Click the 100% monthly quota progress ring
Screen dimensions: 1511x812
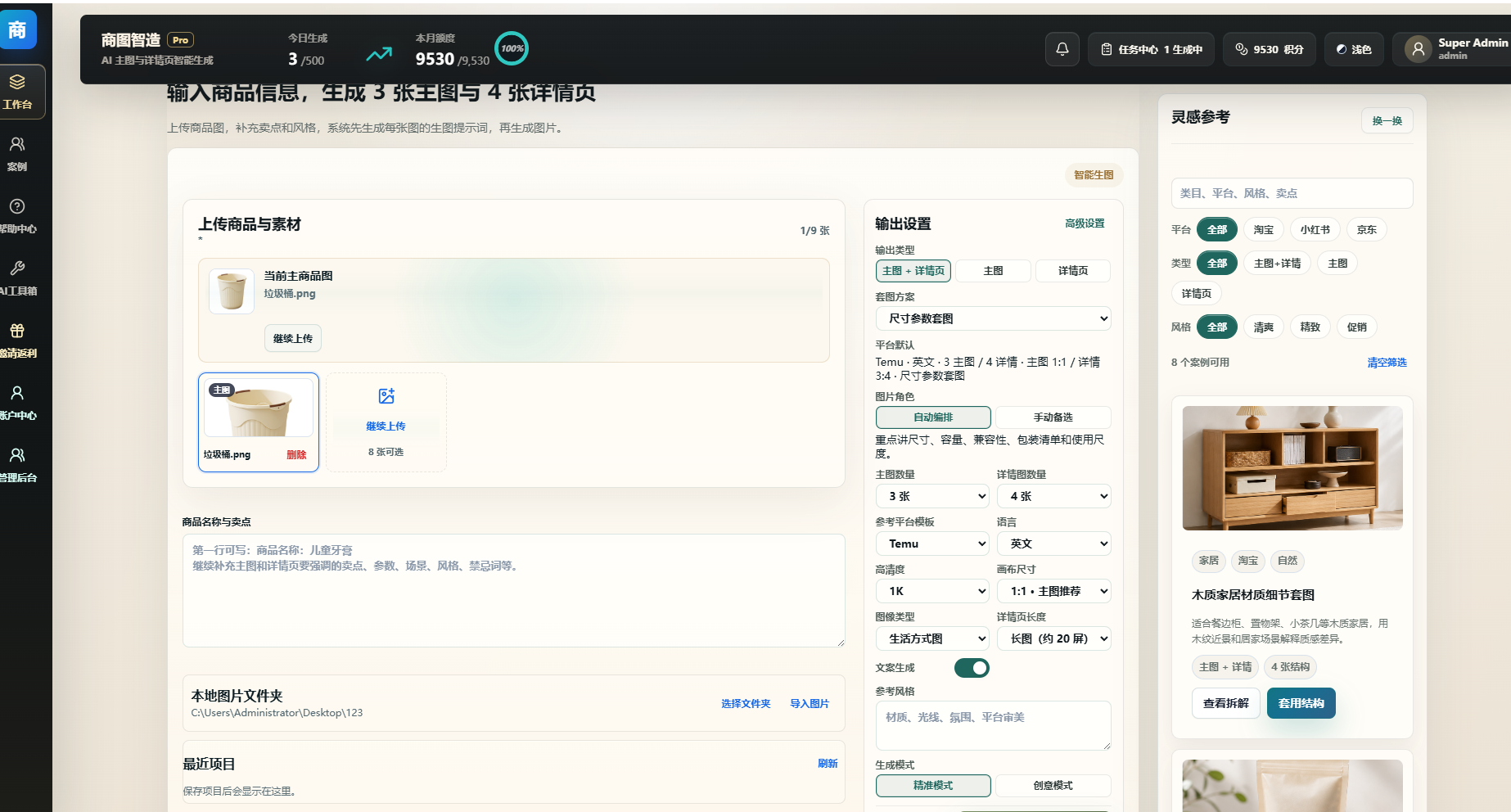(512, 48)
